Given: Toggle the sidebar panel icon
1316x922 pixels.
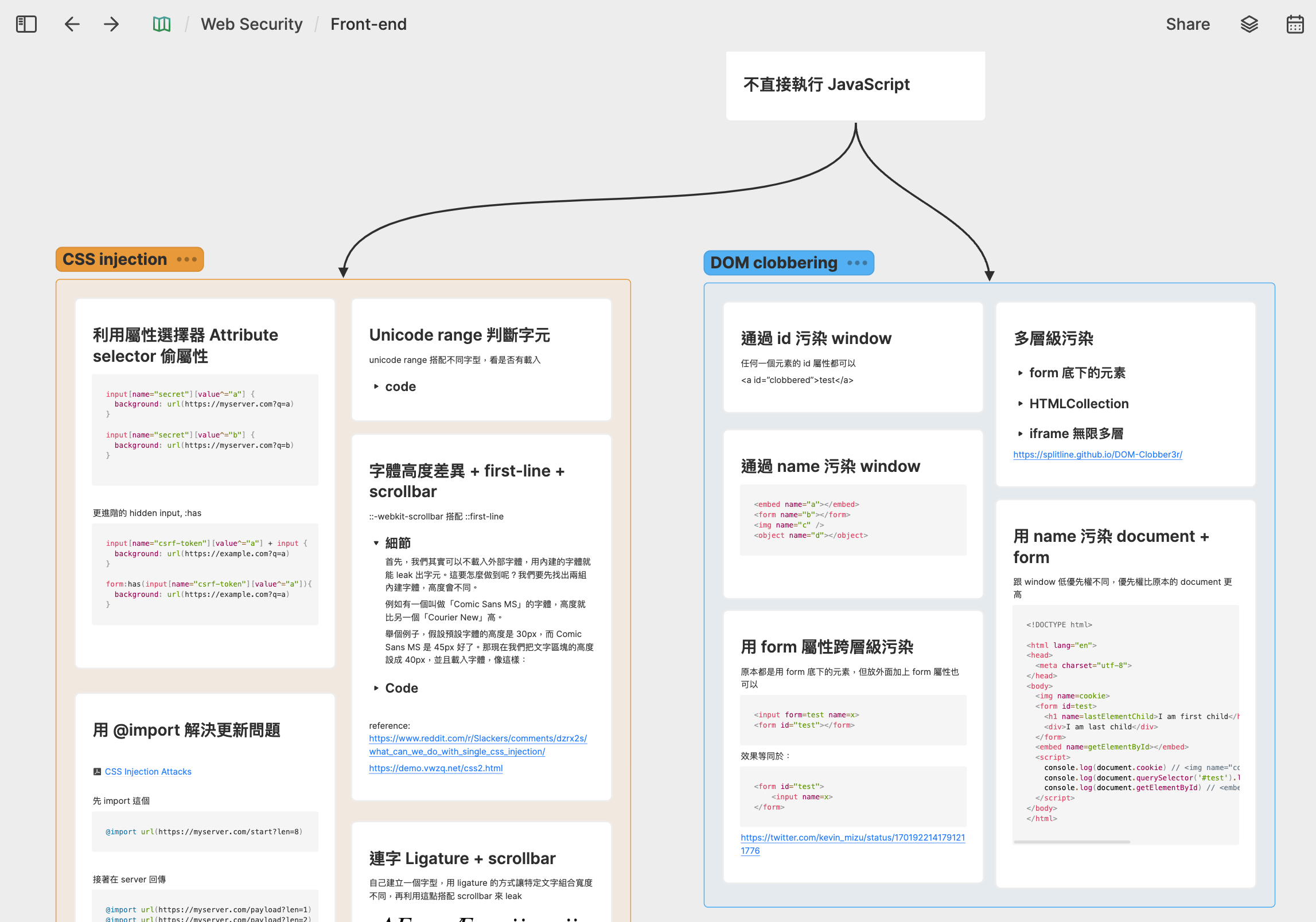Looking at the screenshot, I should click(x=26, y=24).
